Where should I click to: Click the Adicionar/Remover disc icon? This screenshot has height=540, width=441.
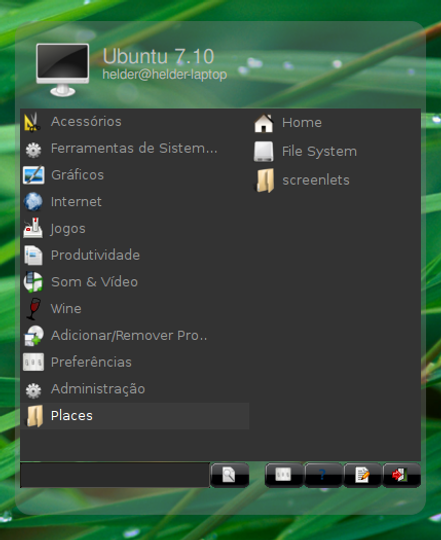33,335
